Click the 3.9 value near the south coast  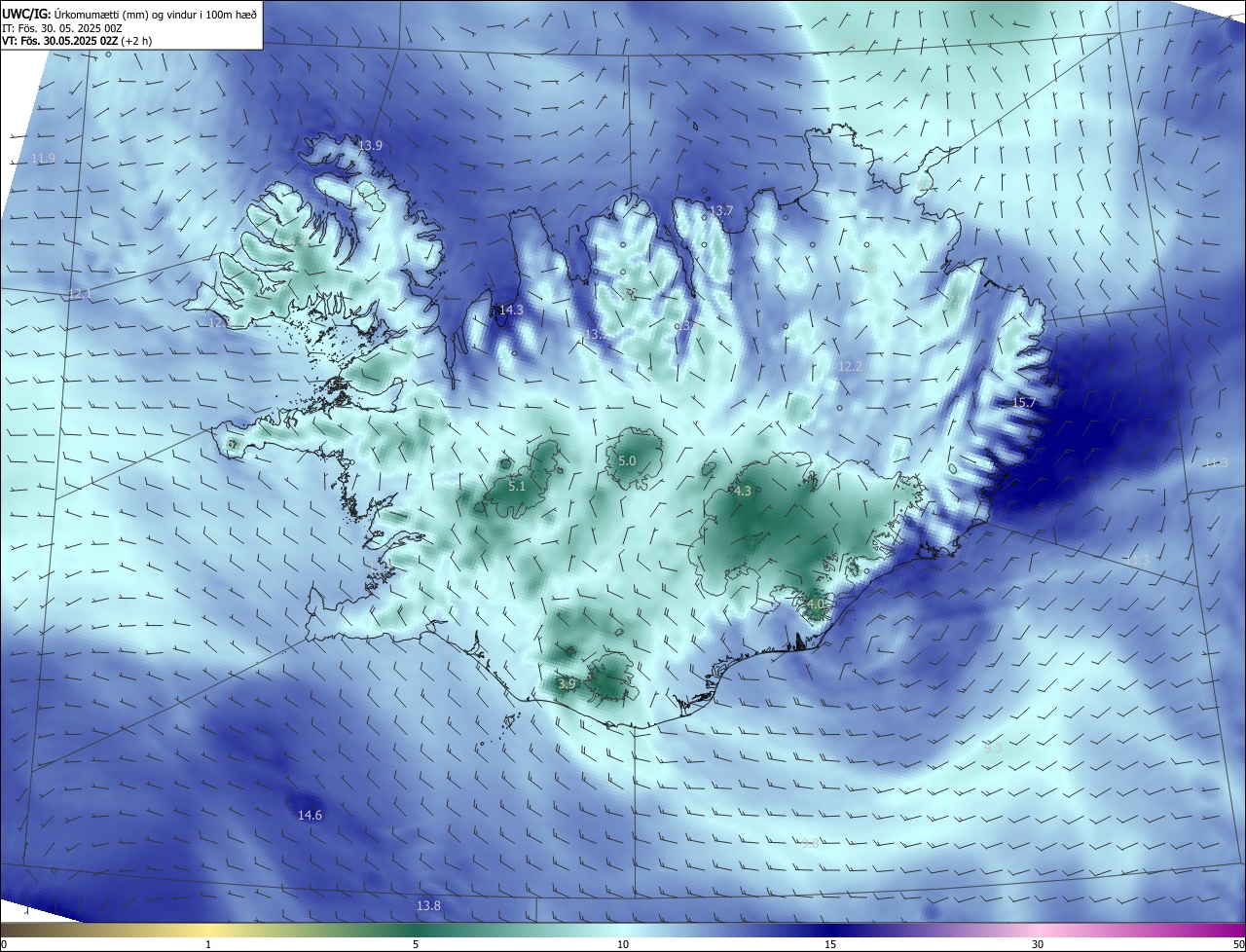coord(567,684)
